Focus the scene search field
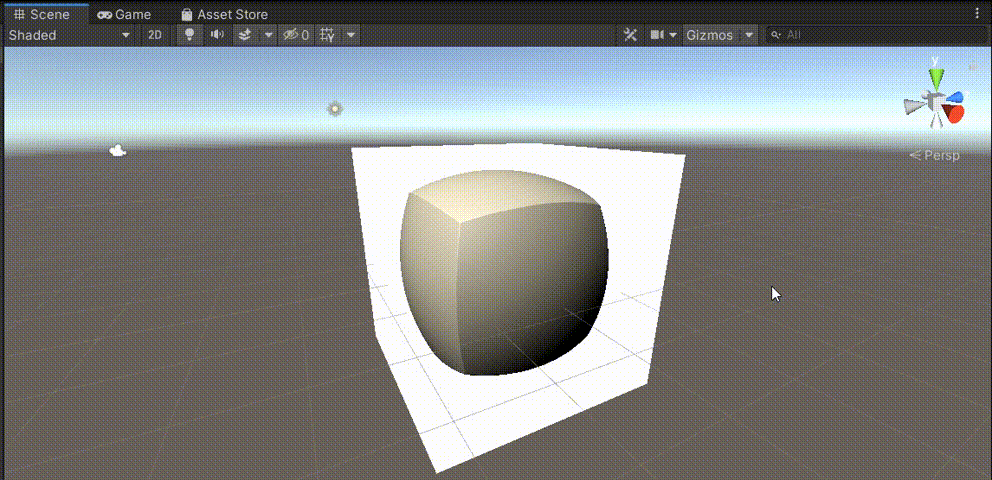992x480 pixels. click(x=874, y=35)
